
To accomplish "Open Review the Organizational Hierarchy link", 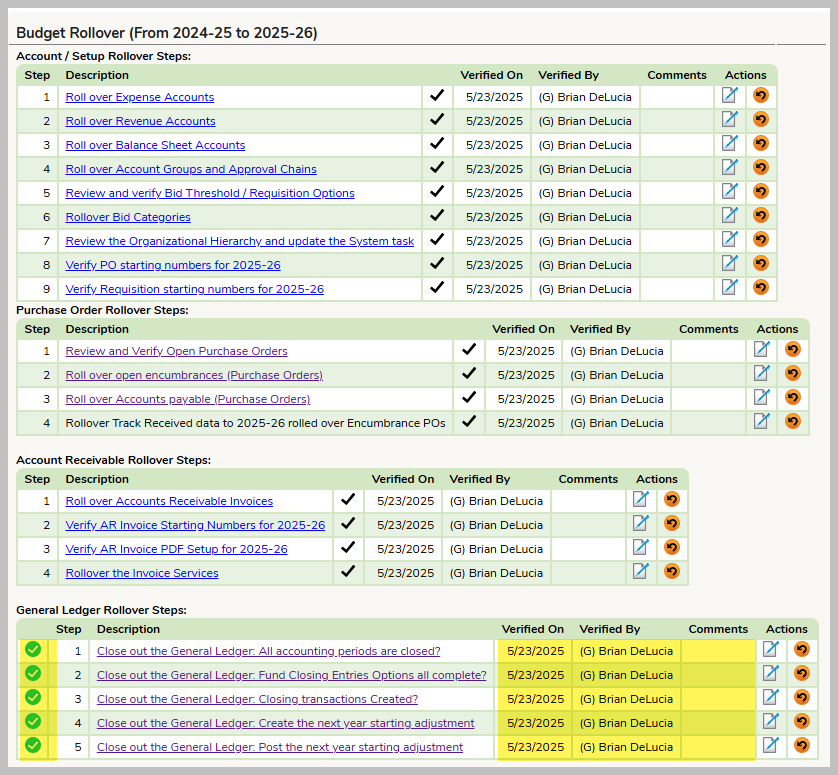I will click(239, 242).
